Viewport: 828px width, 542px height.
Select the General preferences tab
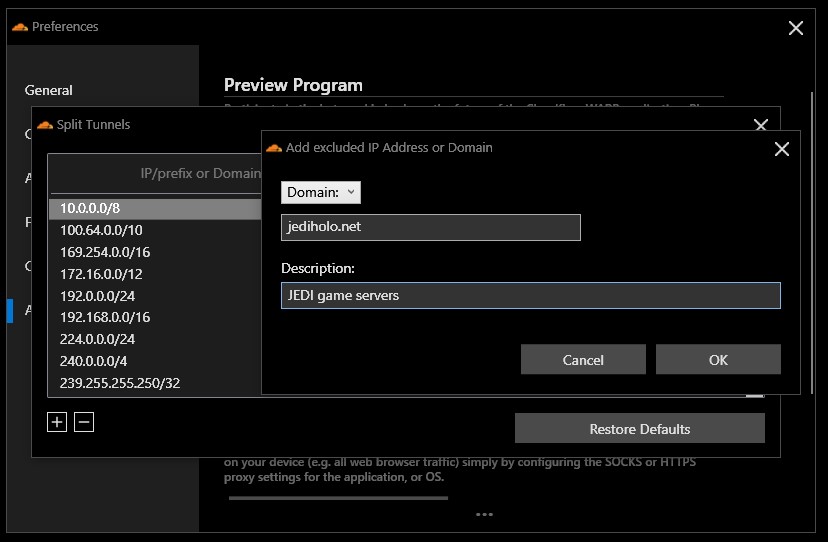(49, 90)
